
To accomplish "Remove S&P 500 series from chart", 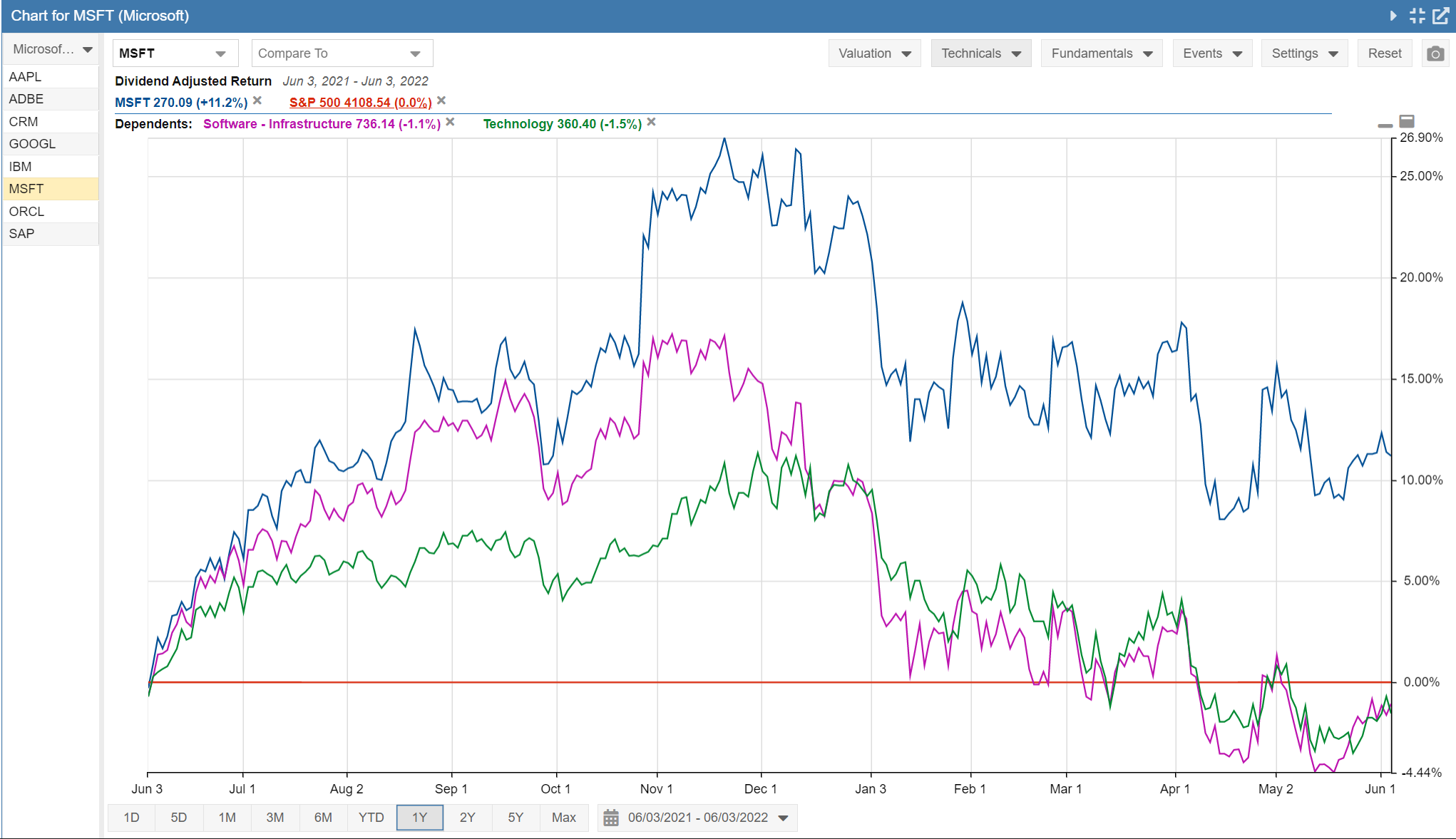I will point(441,101).
